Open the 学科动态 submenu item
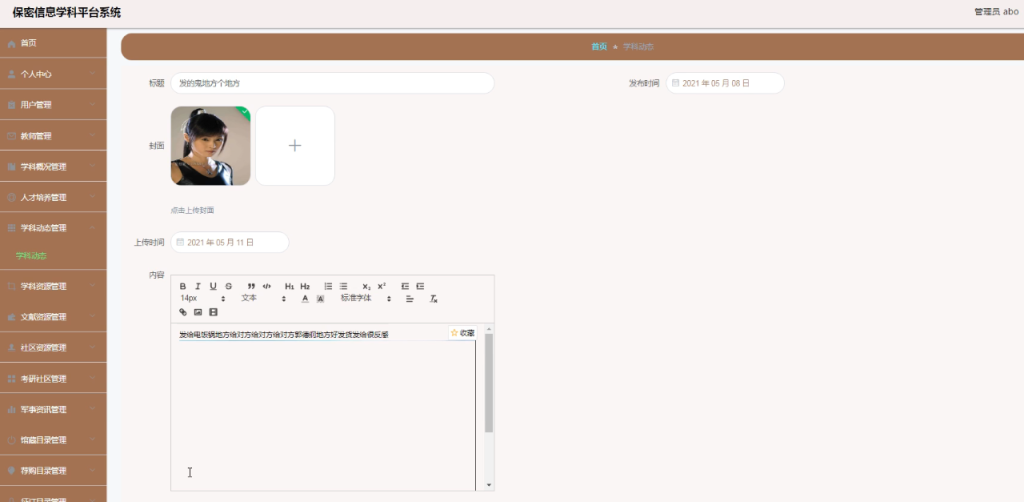 pos(31,256)
